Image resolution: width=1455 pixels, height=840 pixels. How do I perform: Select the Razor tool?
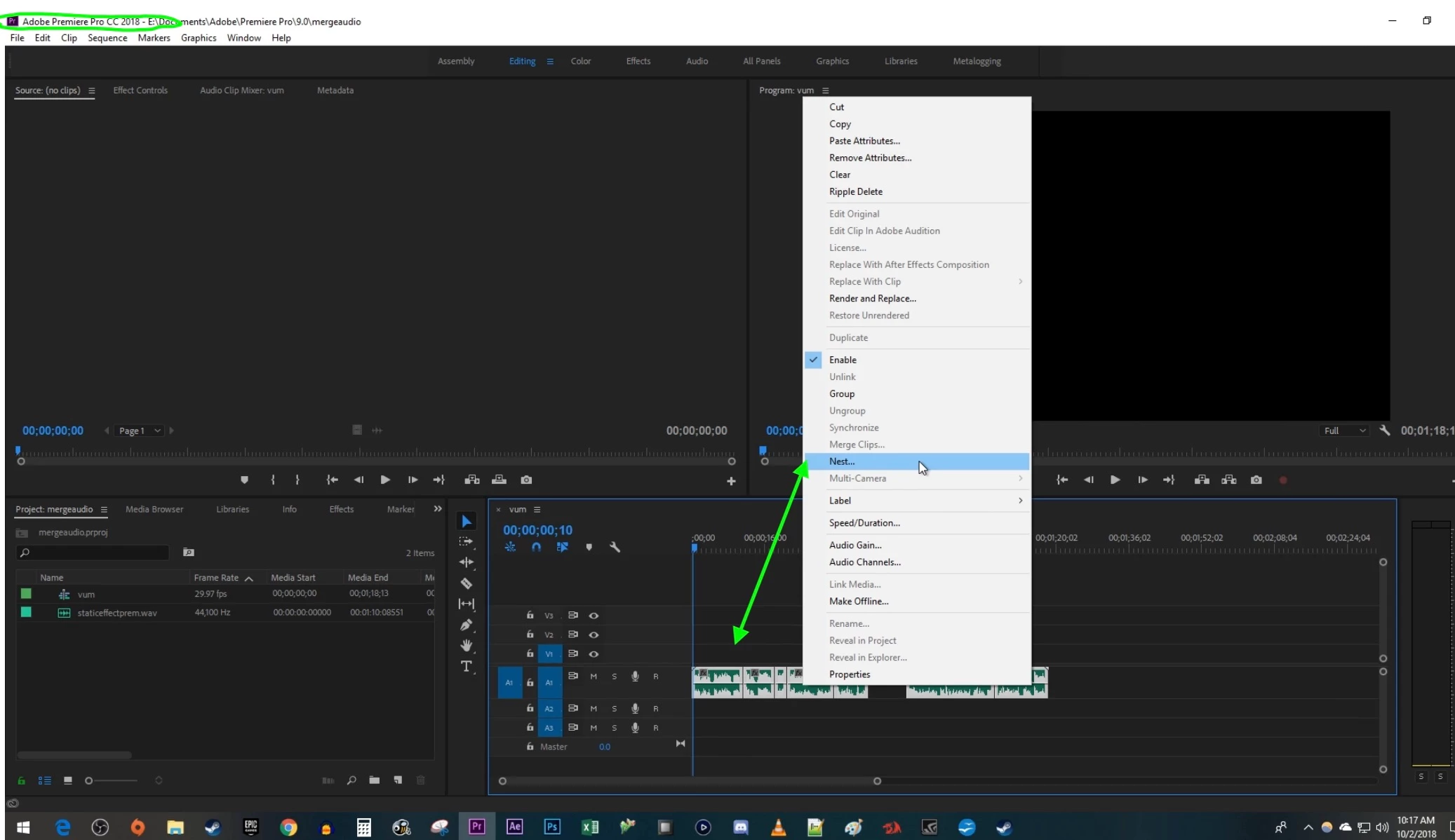[466, 583]
